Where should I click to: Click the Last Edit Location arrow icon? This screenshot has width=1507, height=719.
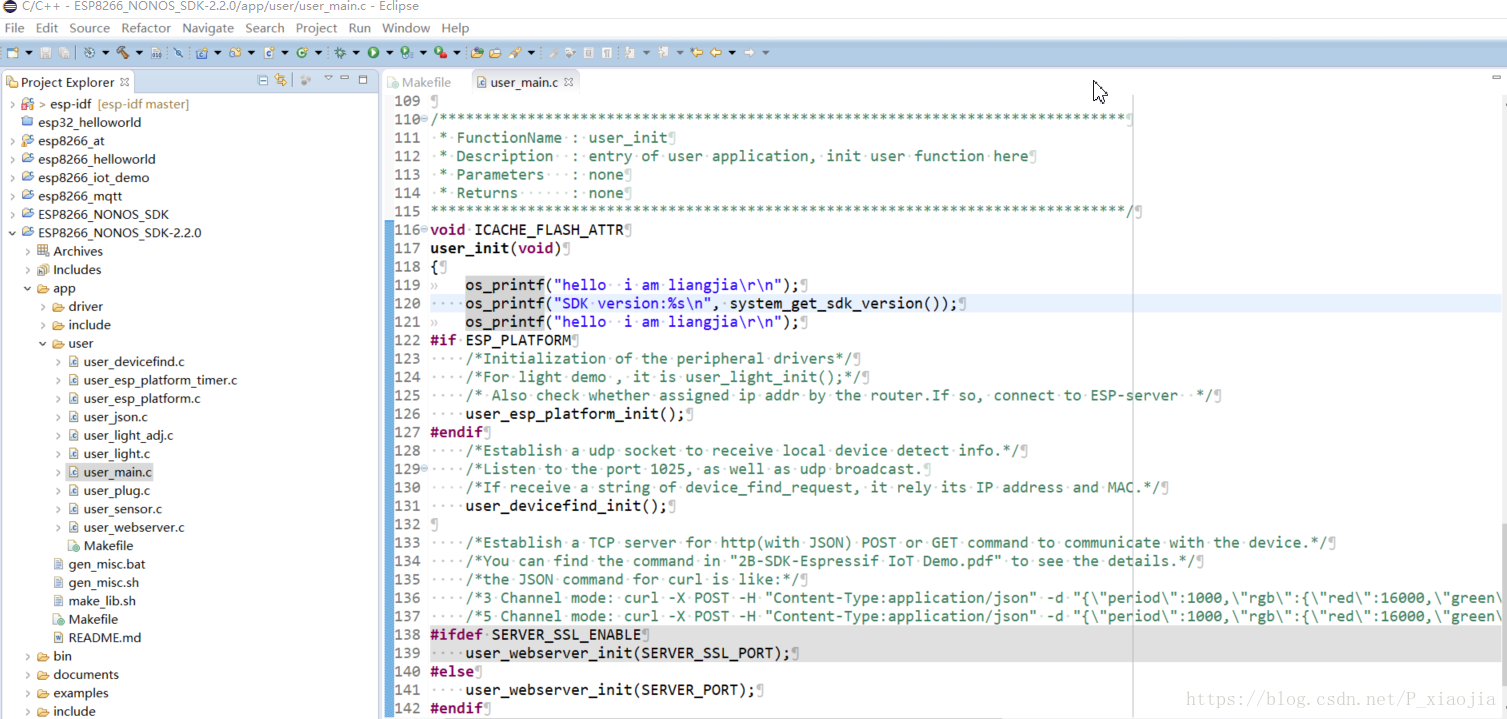(696, 52)
